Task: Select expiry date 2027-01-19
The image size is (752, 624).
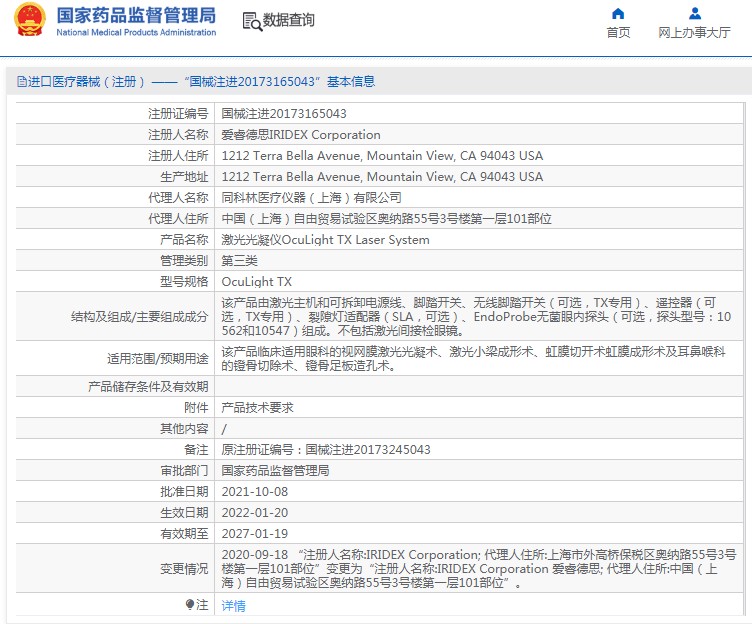Action: 255,534
